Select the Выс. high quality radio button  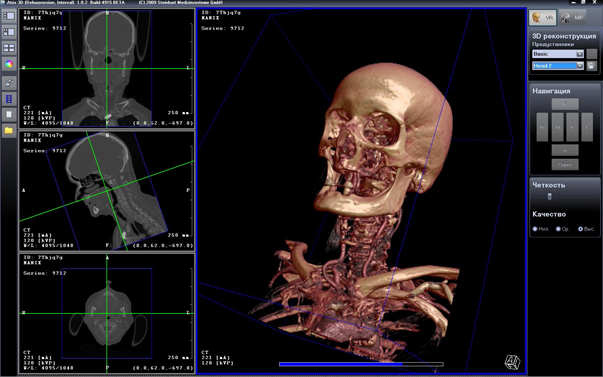(x=580, y=229)
